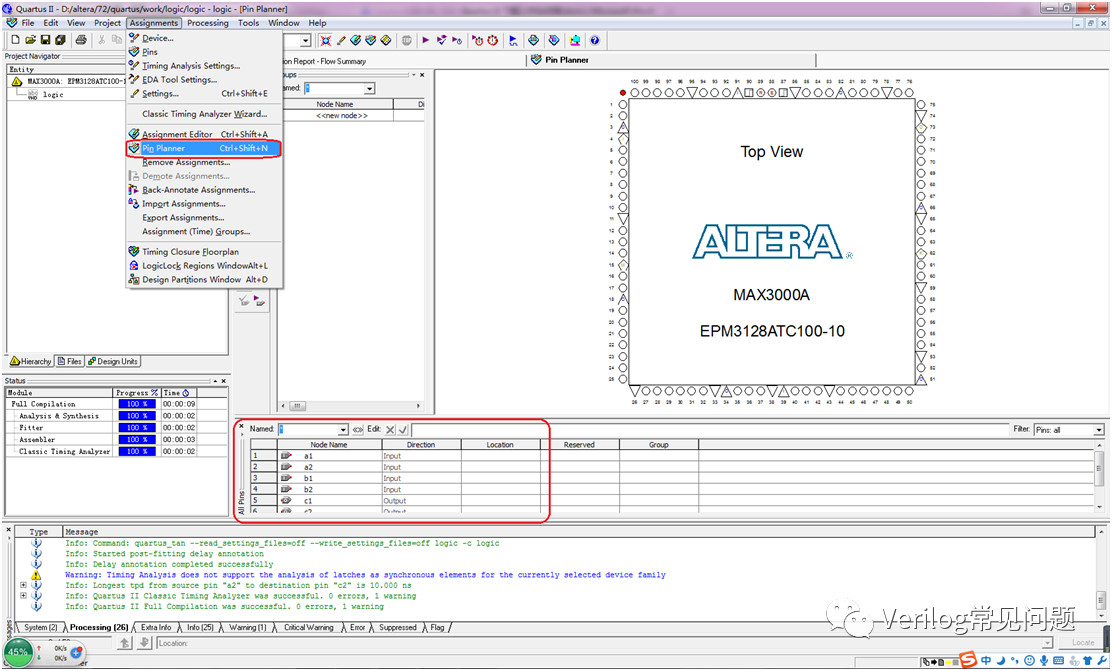The width and height of the screenshot is (1112, 671).
Task: Click the confirm edit checkmark button
Action: tap(403, 430)
